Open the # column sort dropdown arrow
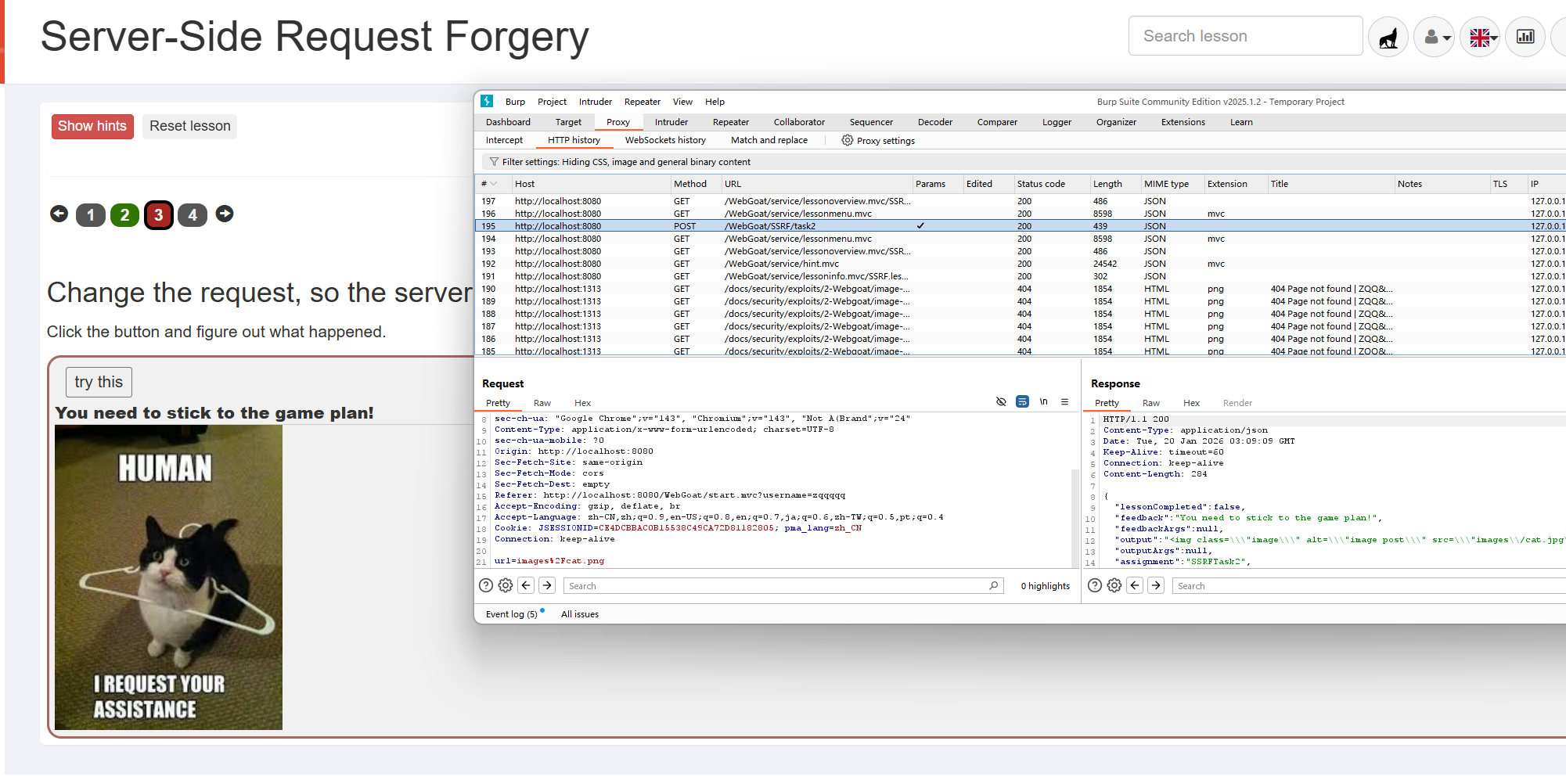Screen dimensions: 1566x784 494,185
